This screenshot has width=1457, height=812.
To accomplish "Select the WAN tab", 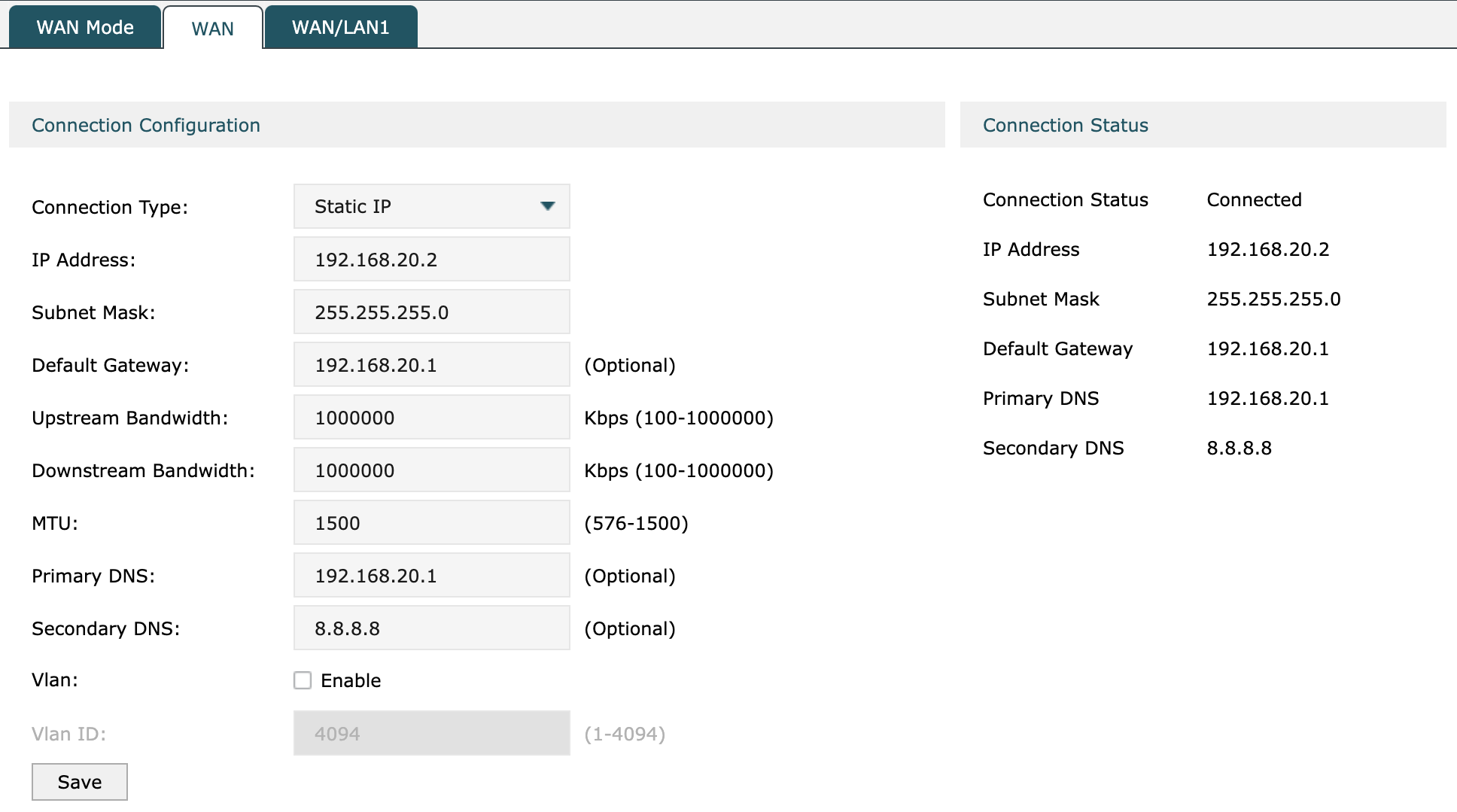I will pos(213,29).
